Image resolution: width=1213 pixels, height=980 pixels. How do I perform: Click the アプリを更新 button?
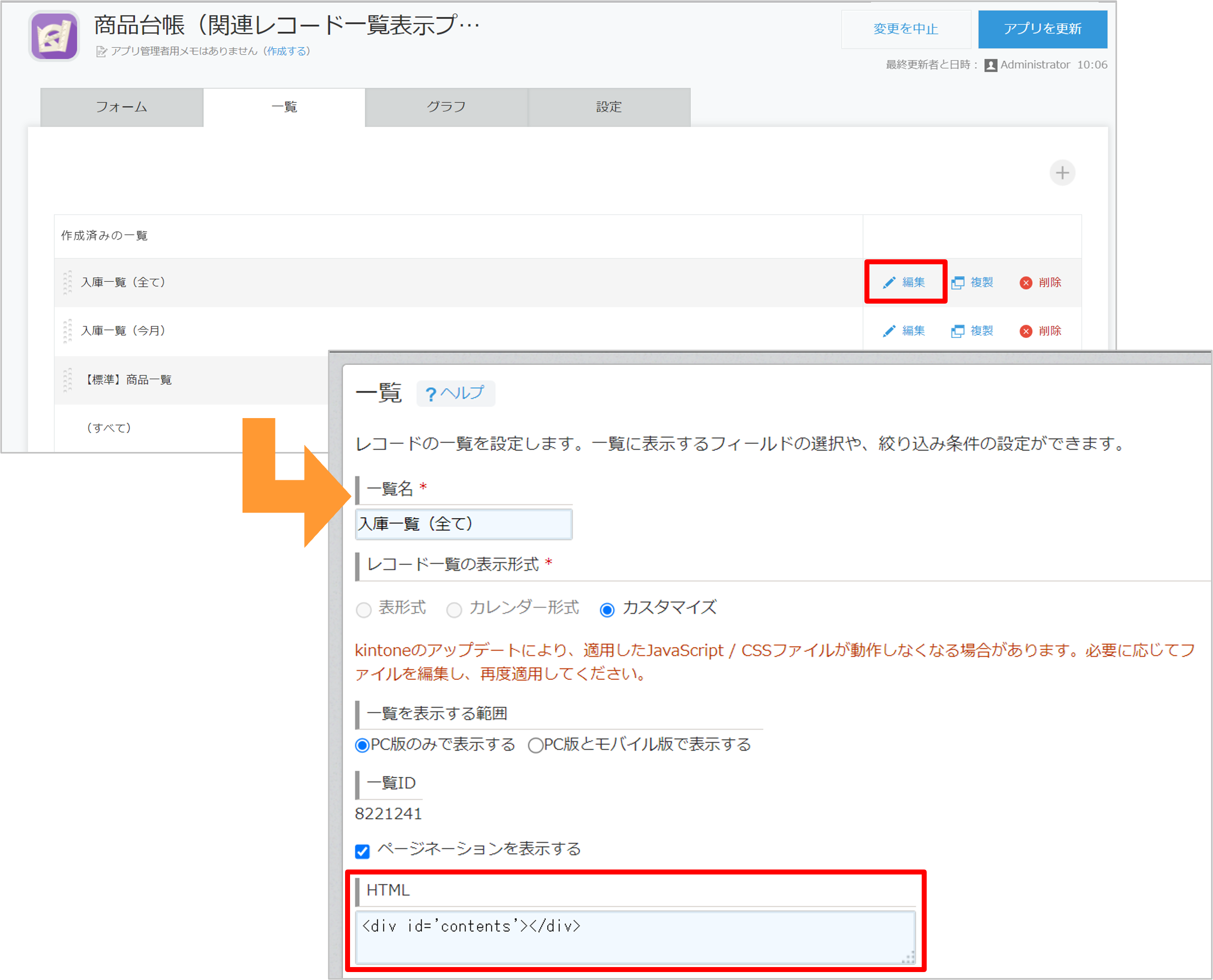(x=1043, y=29)
